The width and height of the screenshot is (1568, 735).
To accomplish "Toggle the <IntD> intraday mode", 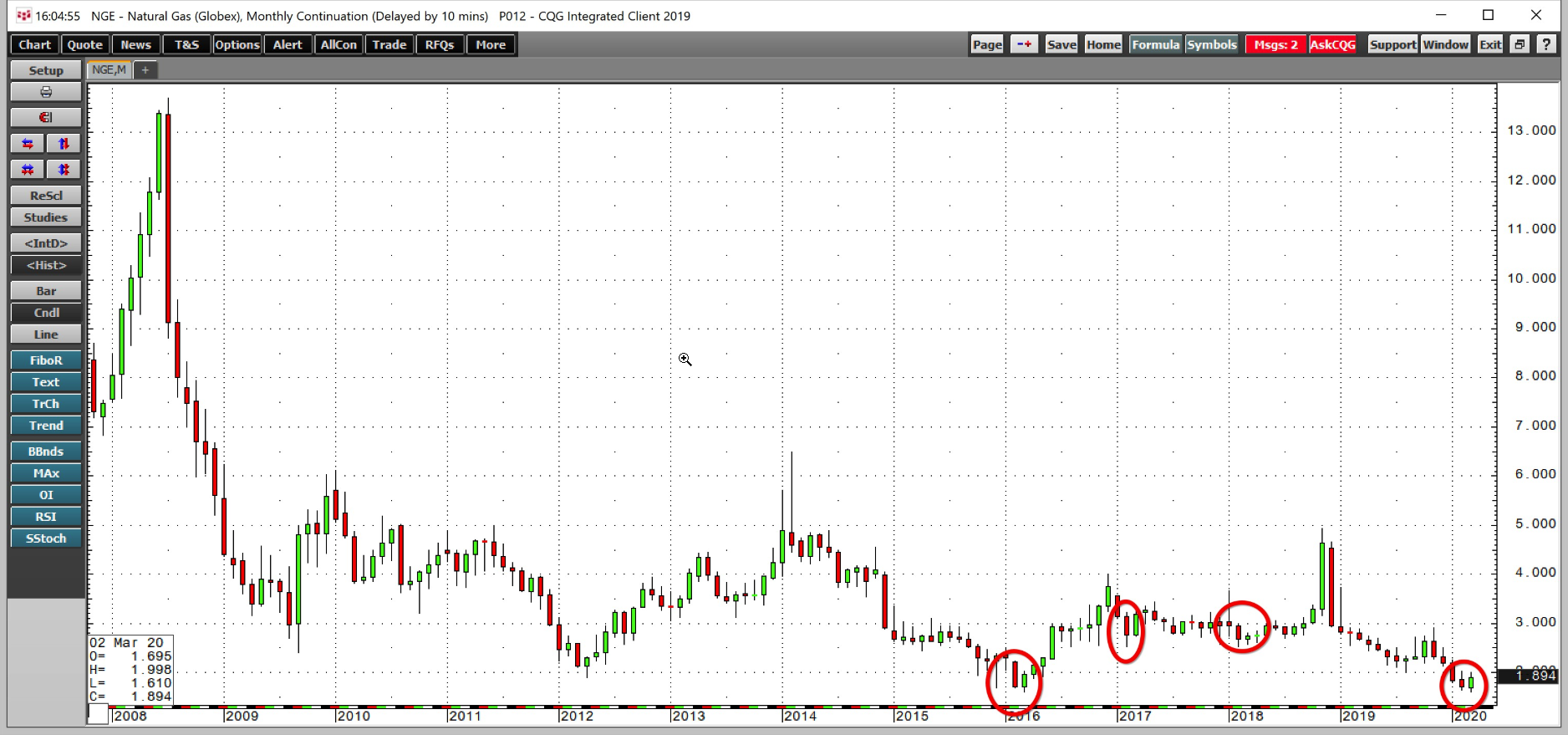I will [46, 243].
